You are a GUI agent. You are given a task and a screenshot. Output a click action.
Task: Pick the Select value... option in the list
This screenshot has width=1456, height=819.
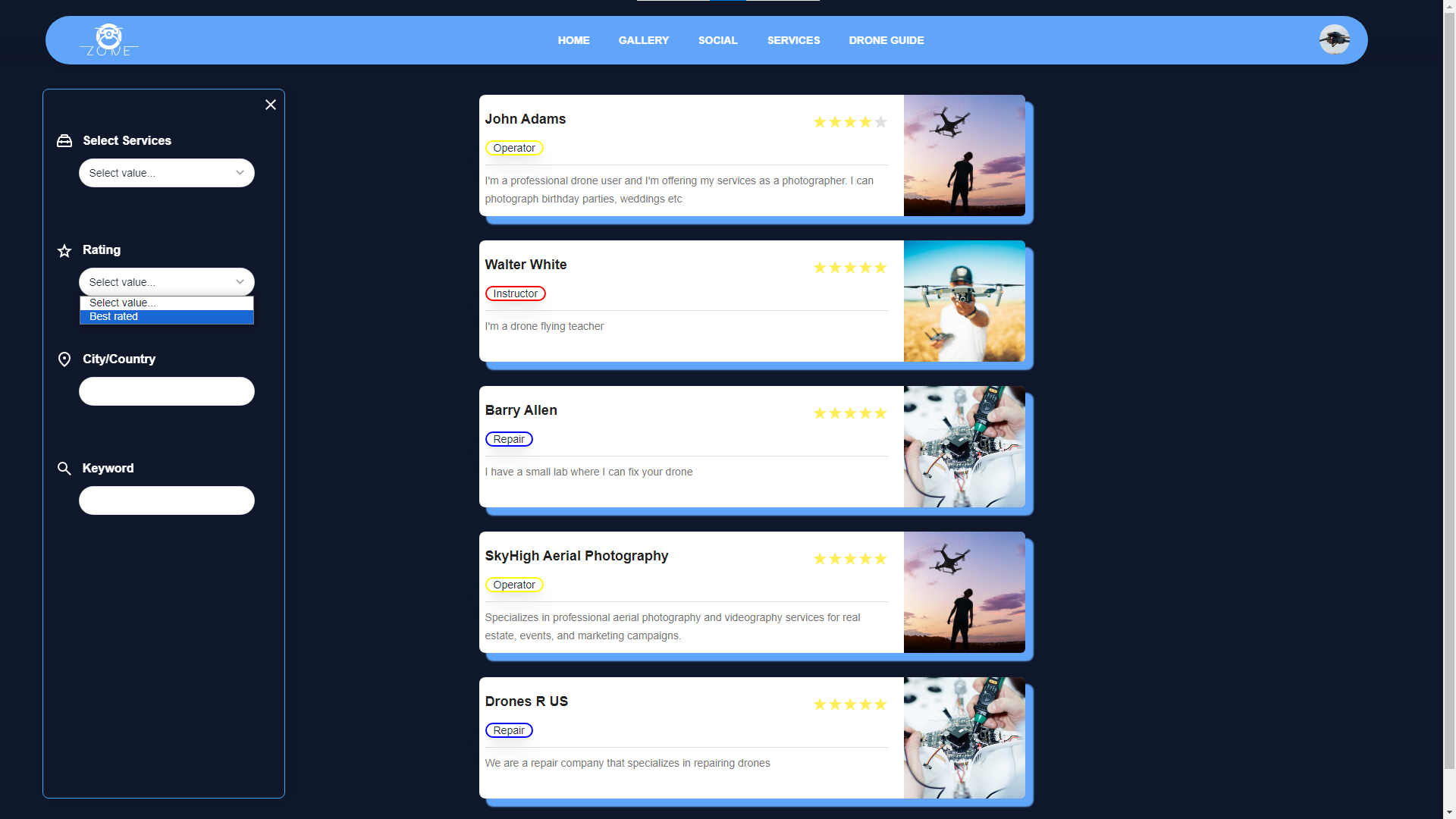tap(167, 303)
